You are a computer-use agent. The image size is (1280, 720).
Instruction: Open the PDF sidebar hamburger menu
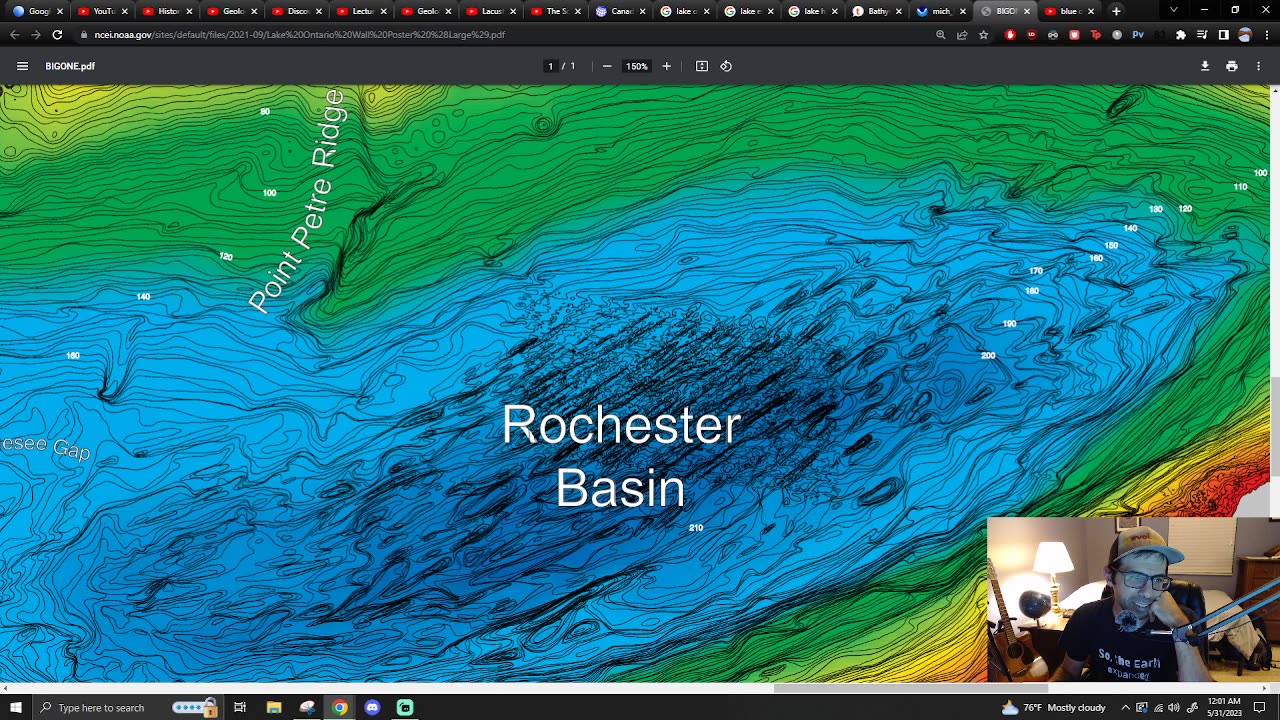[x=22, y=66]
